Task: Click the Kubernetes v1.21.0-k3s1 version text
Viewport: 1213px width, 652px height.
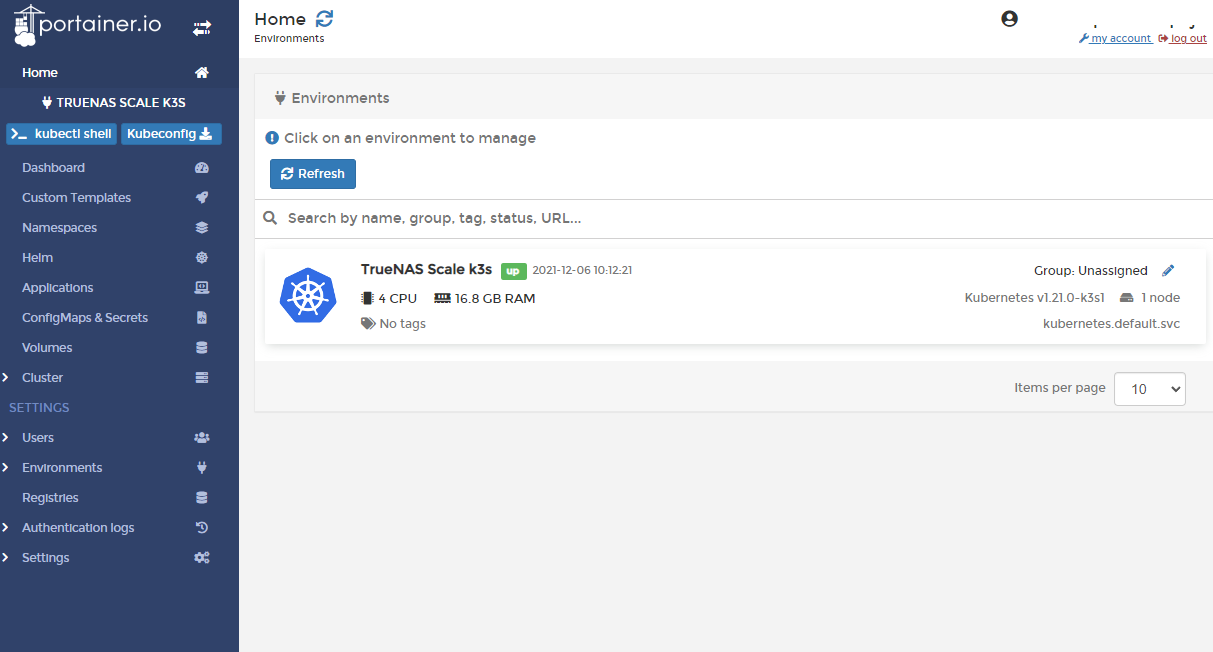Action: [1035, 298]
